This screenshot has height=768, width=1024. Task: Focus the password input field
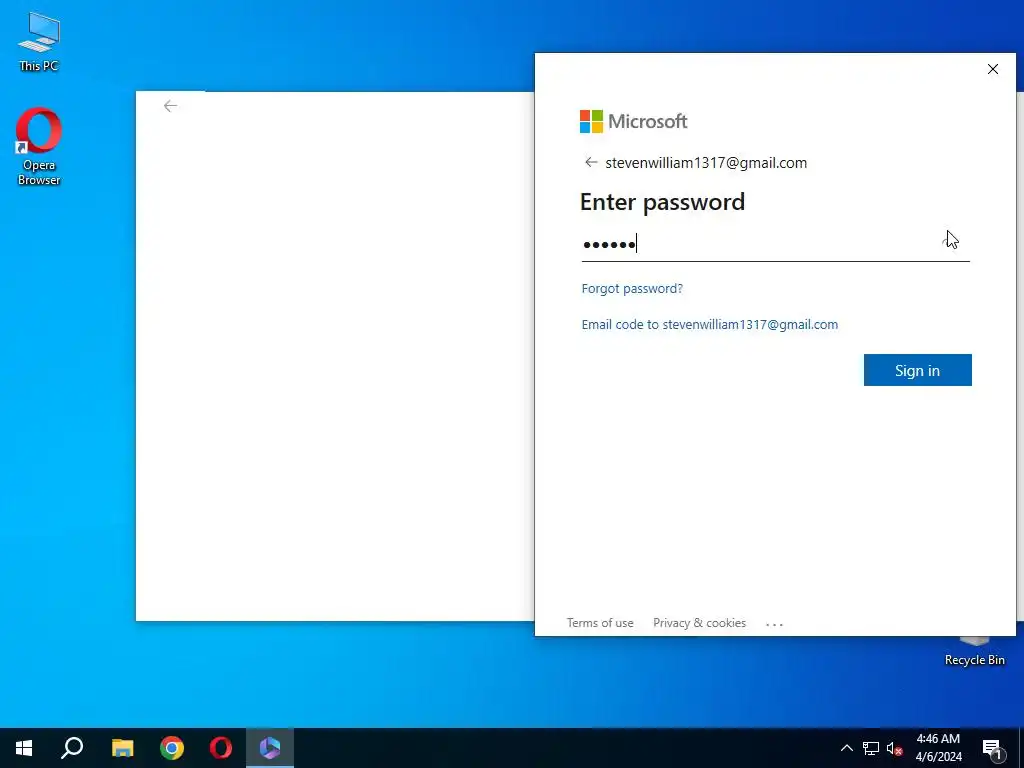775,244
